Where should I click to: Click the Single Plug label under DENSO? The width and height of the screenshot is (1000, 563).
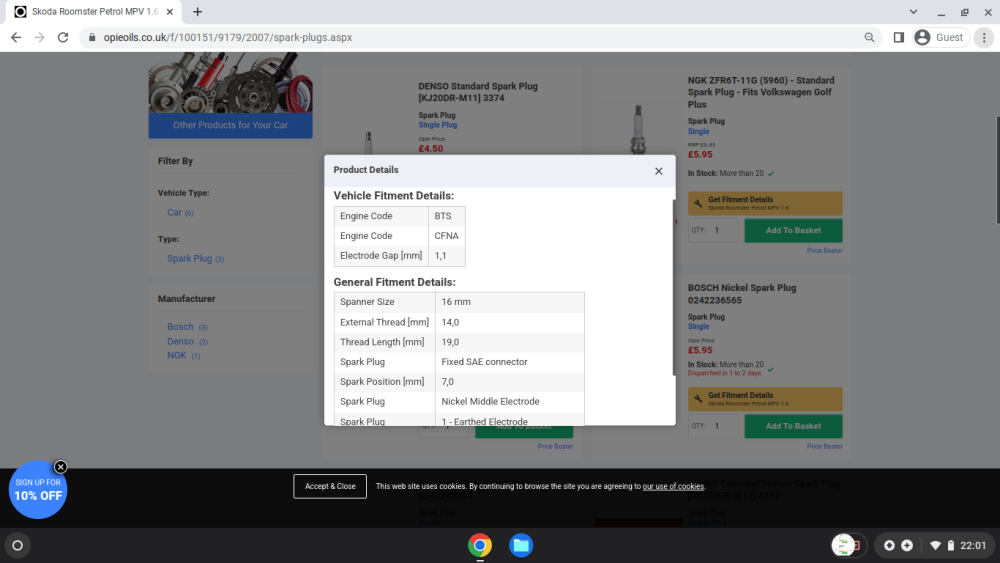(438, 125)
